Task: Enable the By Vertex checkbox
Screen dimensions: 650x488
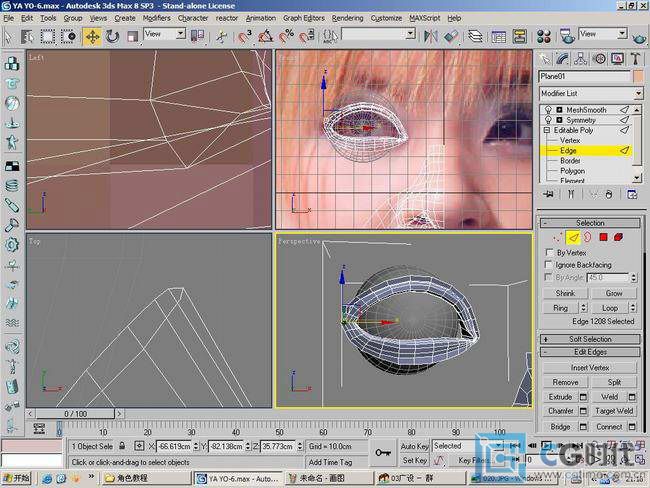Action: click(x=549, y=252)
